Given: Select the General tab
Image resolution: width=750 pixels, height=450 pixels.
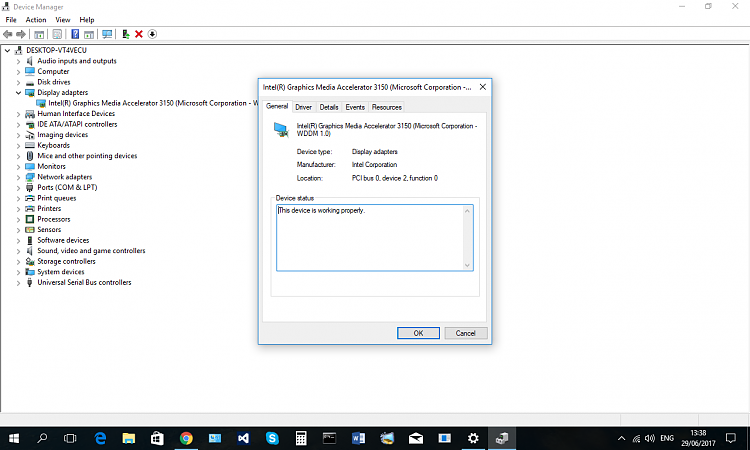Looking at the screenshot, I should pos(277,106).
